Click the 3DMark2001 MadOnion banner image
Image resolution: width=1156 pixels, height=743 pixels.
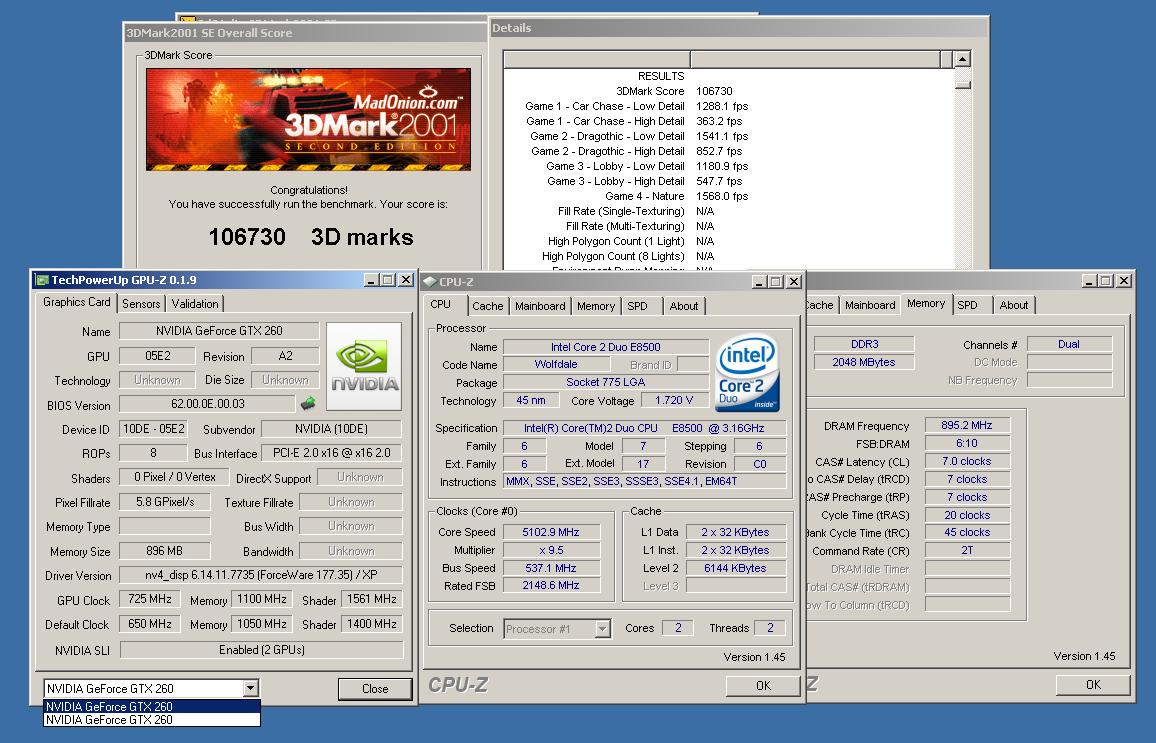(308, 119)
